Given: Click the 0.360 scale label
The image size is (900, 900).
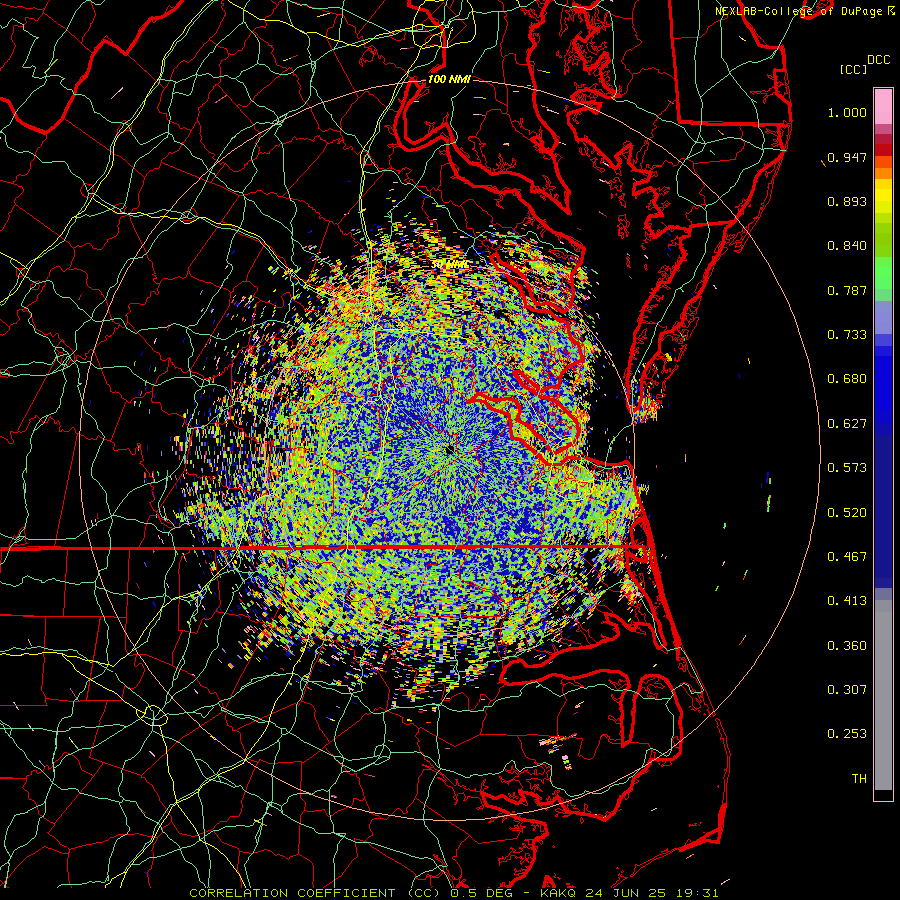Looking at the screenshot, I should click(847, 646).
